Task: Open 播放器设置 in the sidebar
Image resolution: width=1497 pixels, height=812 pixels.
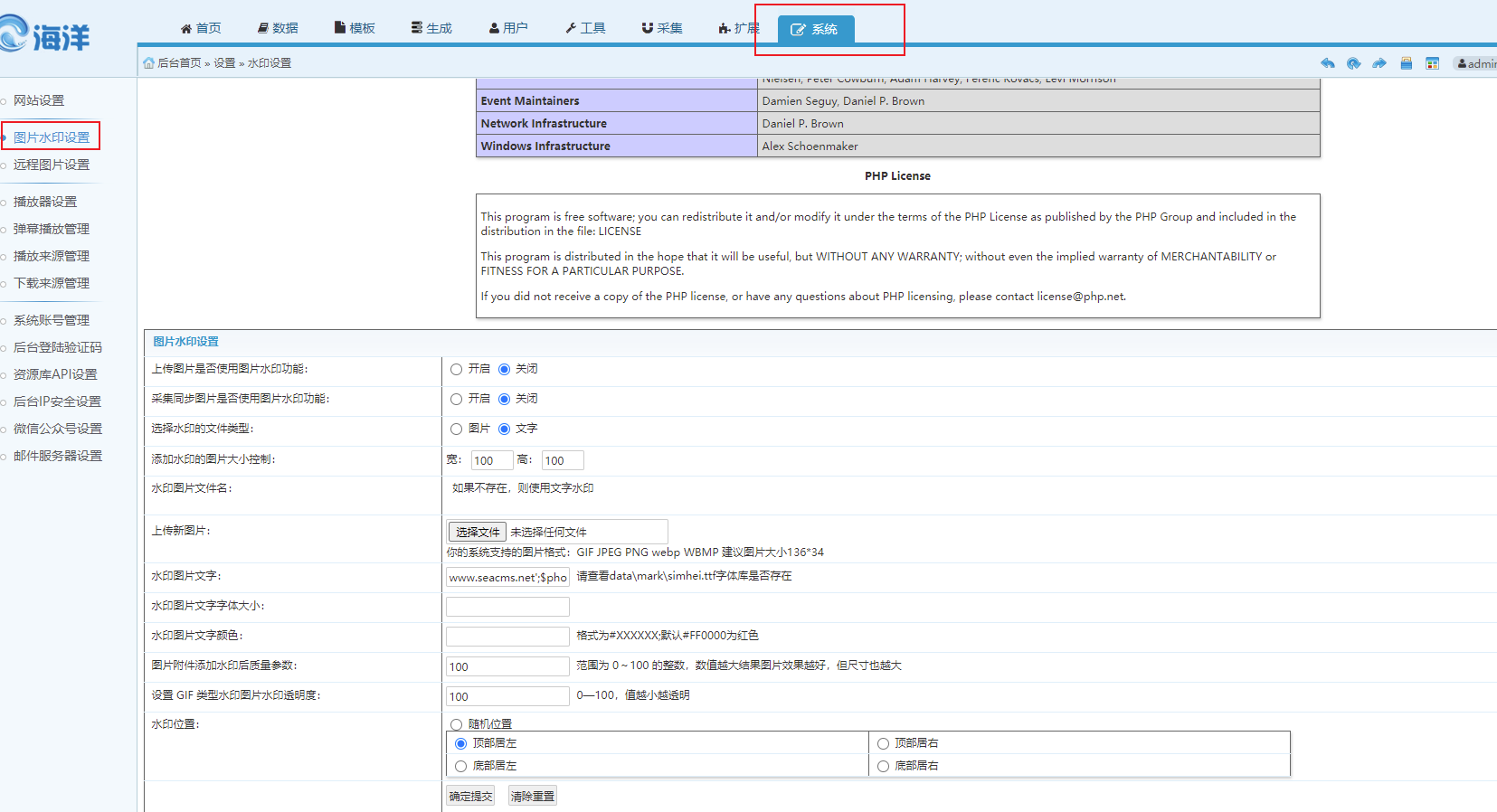Action: (x=45, y=202)
